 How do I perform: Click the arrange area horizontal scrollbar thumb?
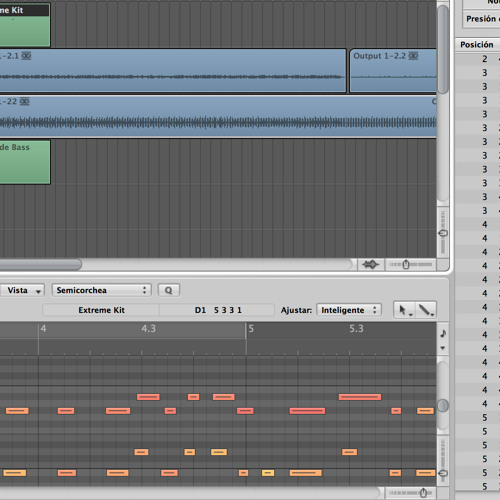click(40, 265)
